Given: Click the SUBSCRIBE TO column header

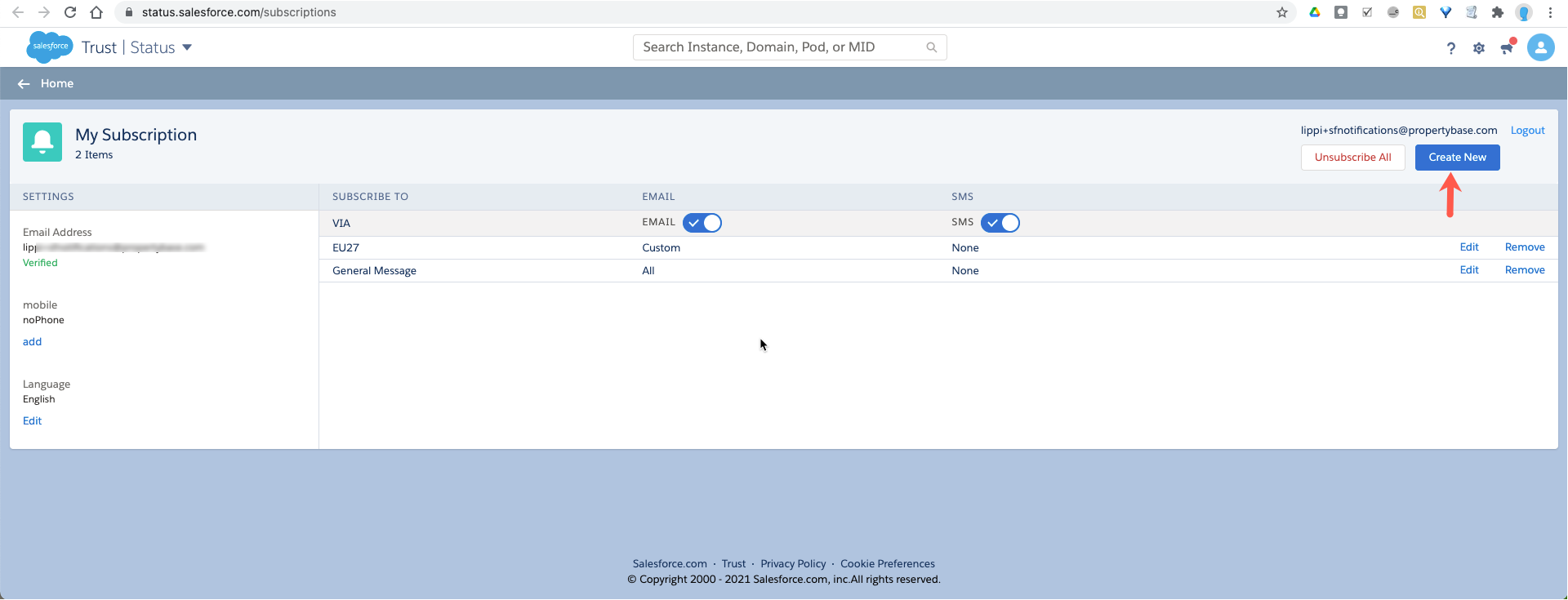Looking at the screenshot, I should click(370, 197).
